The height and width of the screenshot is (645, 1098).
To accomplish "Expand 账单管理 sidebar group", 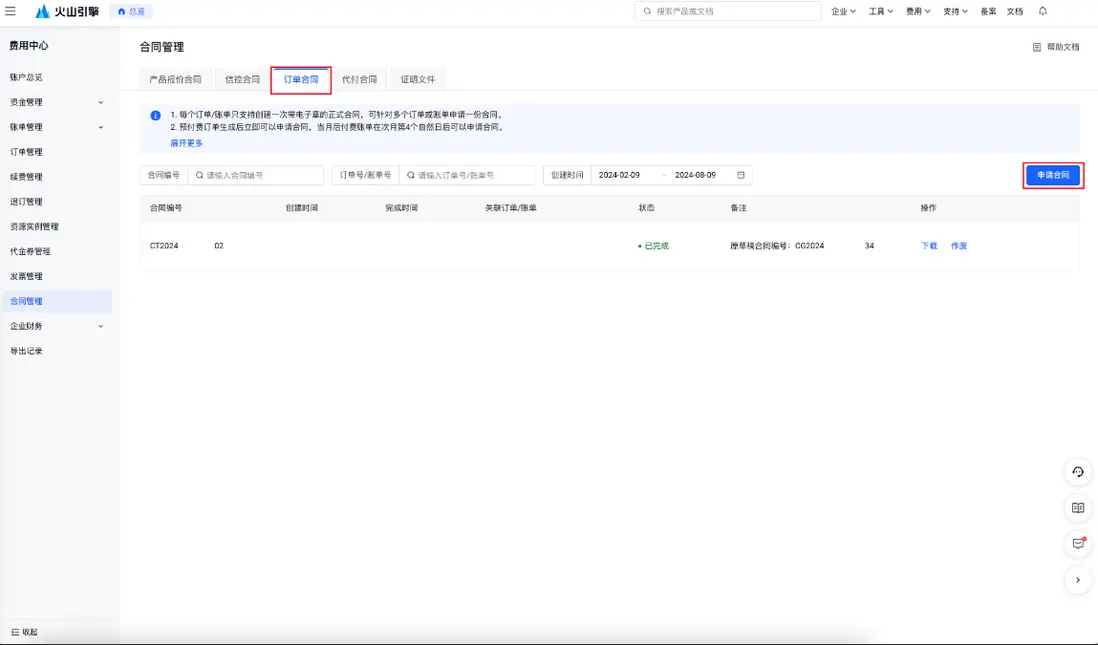I will pyautogui.click(x=56, y=127).
